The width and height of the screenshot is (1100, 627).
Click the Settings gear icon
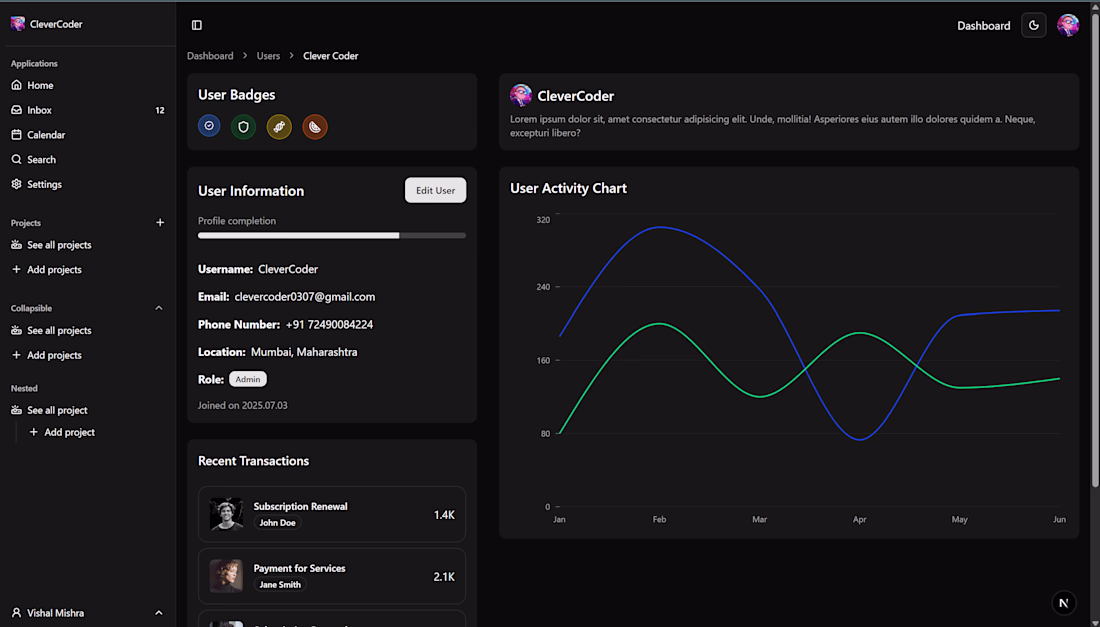pos(17,184)
